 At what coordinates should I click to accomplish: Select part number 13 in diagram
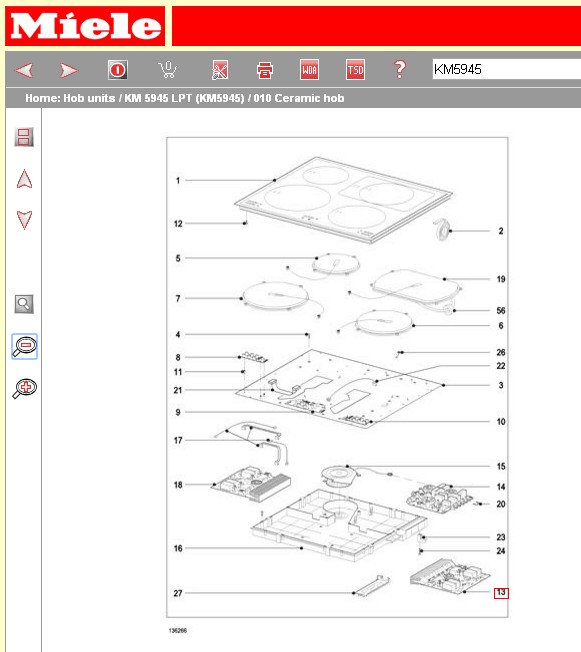(x=501, y=593)
